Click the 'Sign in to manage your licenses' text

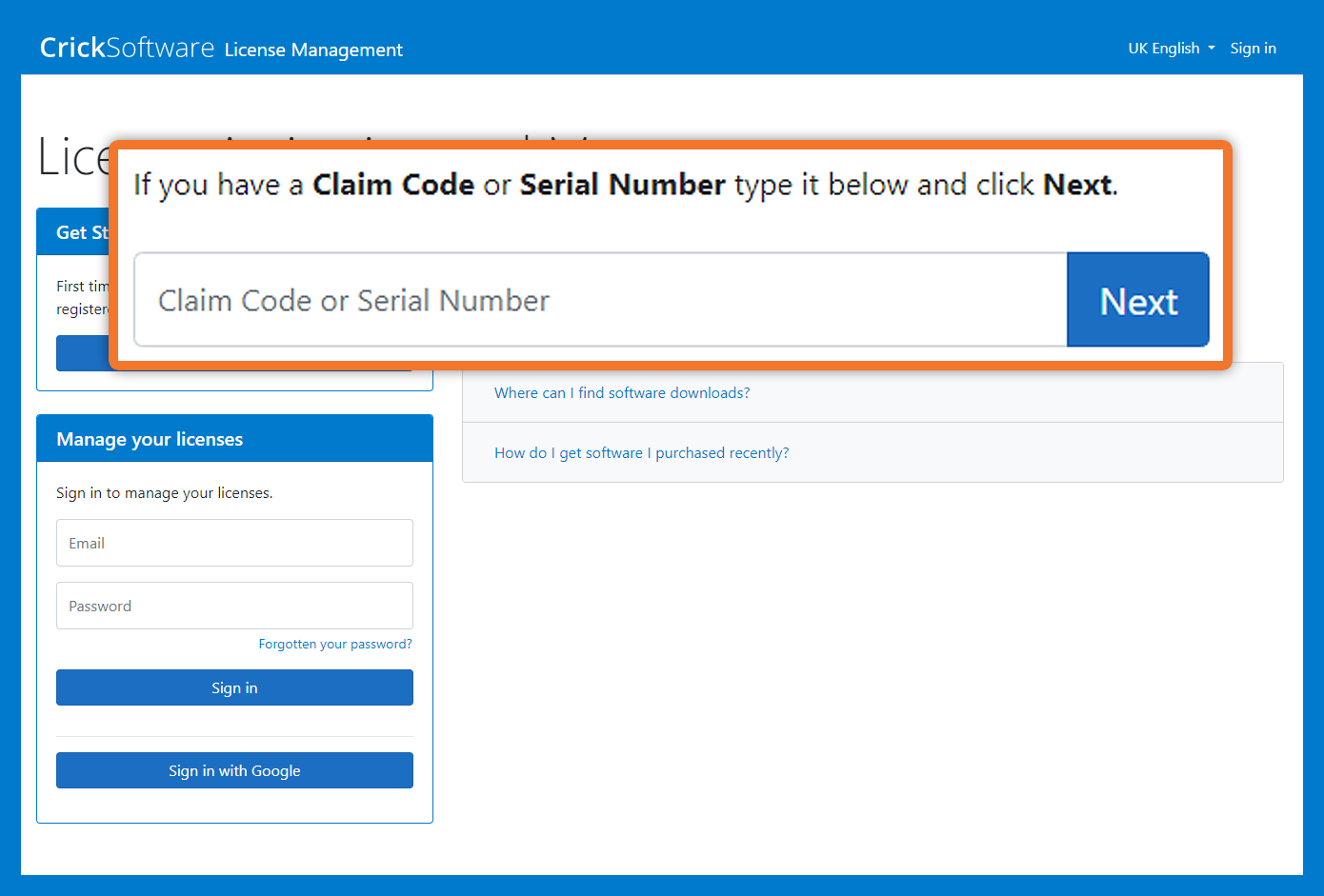pyautogui.click(x=164, y=493)
